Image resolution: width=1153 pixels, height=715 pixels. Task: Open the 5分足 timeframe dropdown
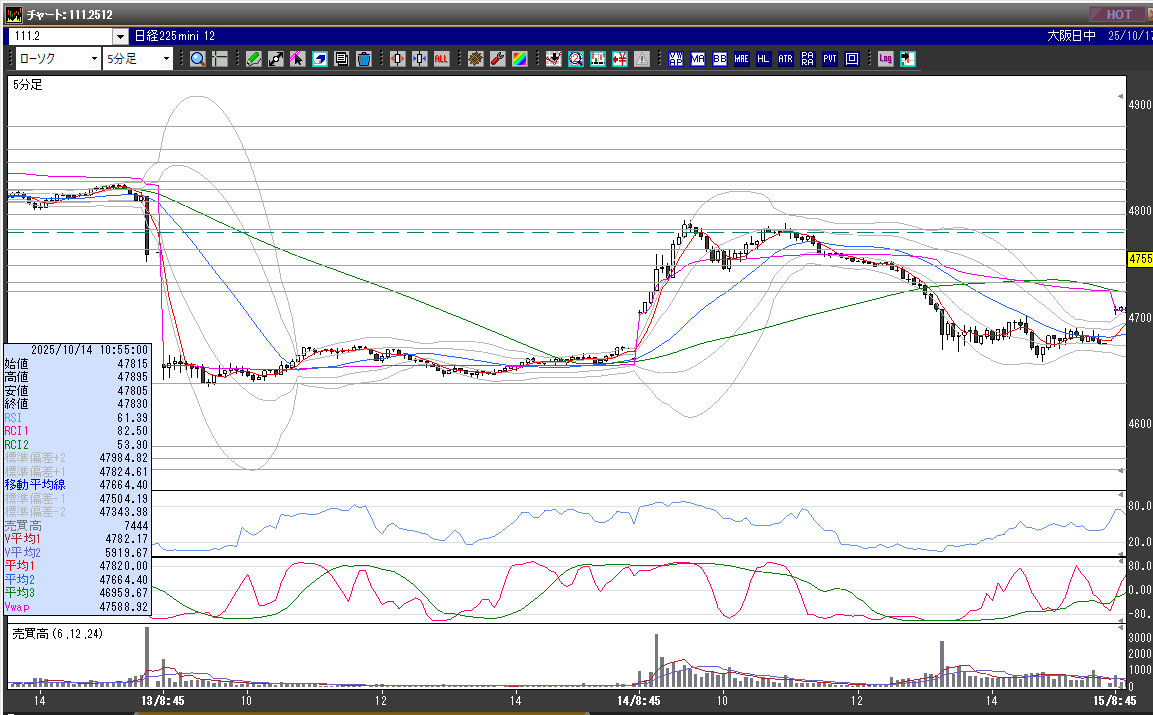coord(139,59)
